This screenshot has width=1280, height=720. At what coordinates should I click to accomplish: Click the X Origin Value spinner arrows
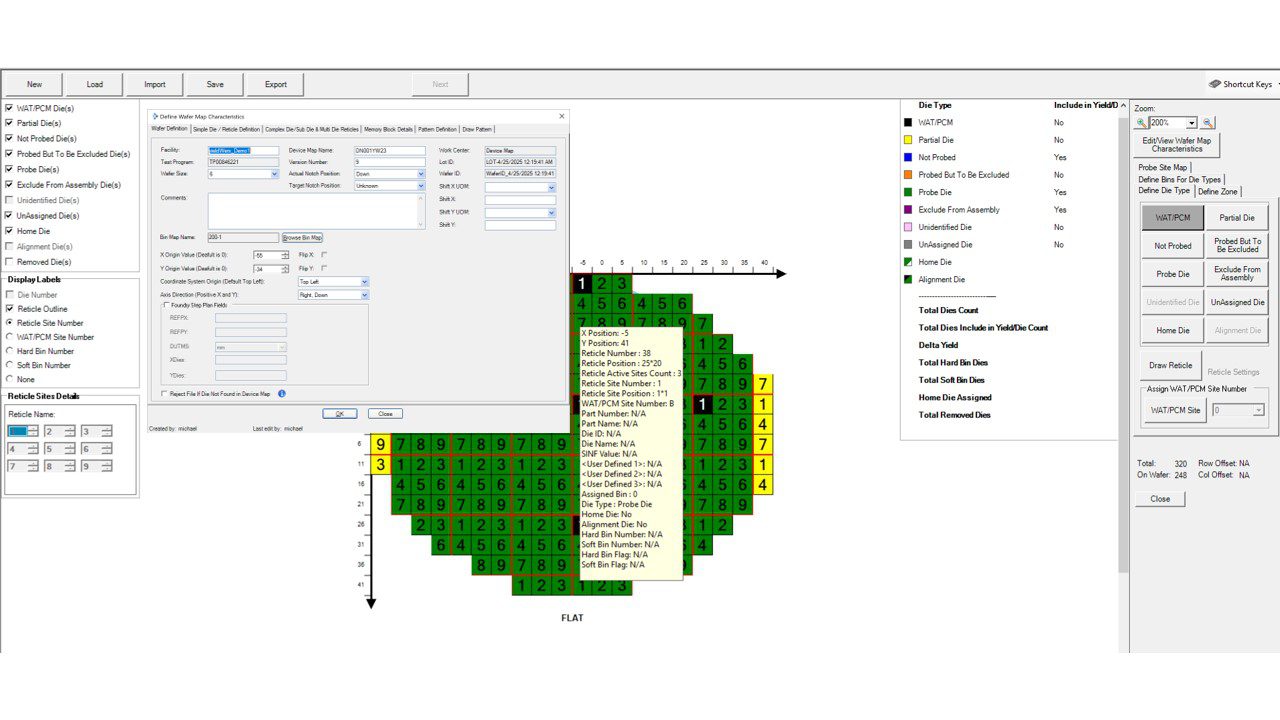click(x=285, y=255)
